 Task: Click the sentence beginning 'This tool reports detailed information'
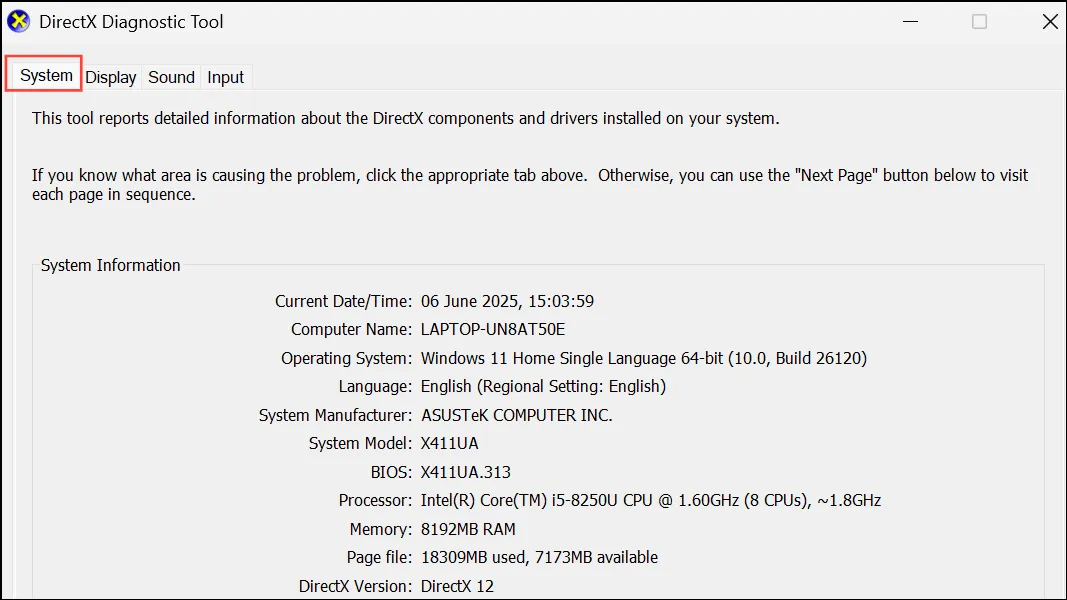click(406, 118)
